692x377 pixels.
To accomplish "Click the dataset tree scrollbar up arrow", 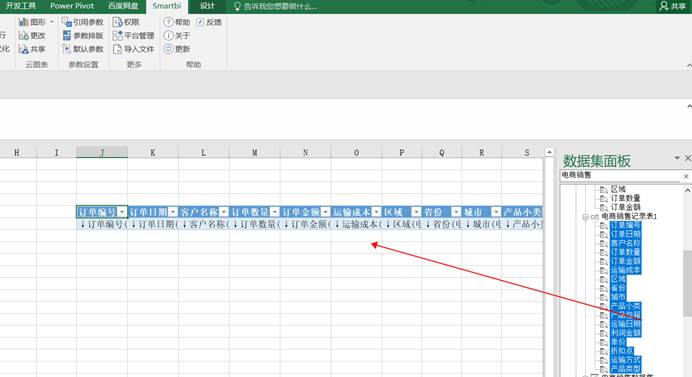I will click(688, 190).
